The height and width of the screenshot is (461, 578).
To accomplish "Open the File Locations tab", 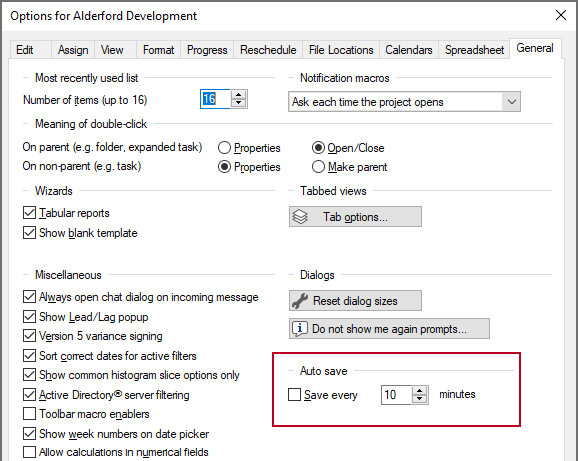I will (341, 50).
